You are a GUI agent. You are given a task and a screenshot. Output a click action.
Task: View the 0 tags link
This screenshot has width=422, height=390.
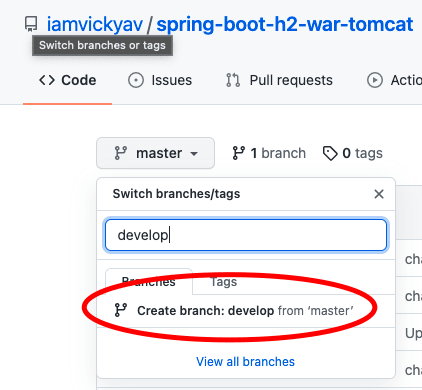click(353, 153)
